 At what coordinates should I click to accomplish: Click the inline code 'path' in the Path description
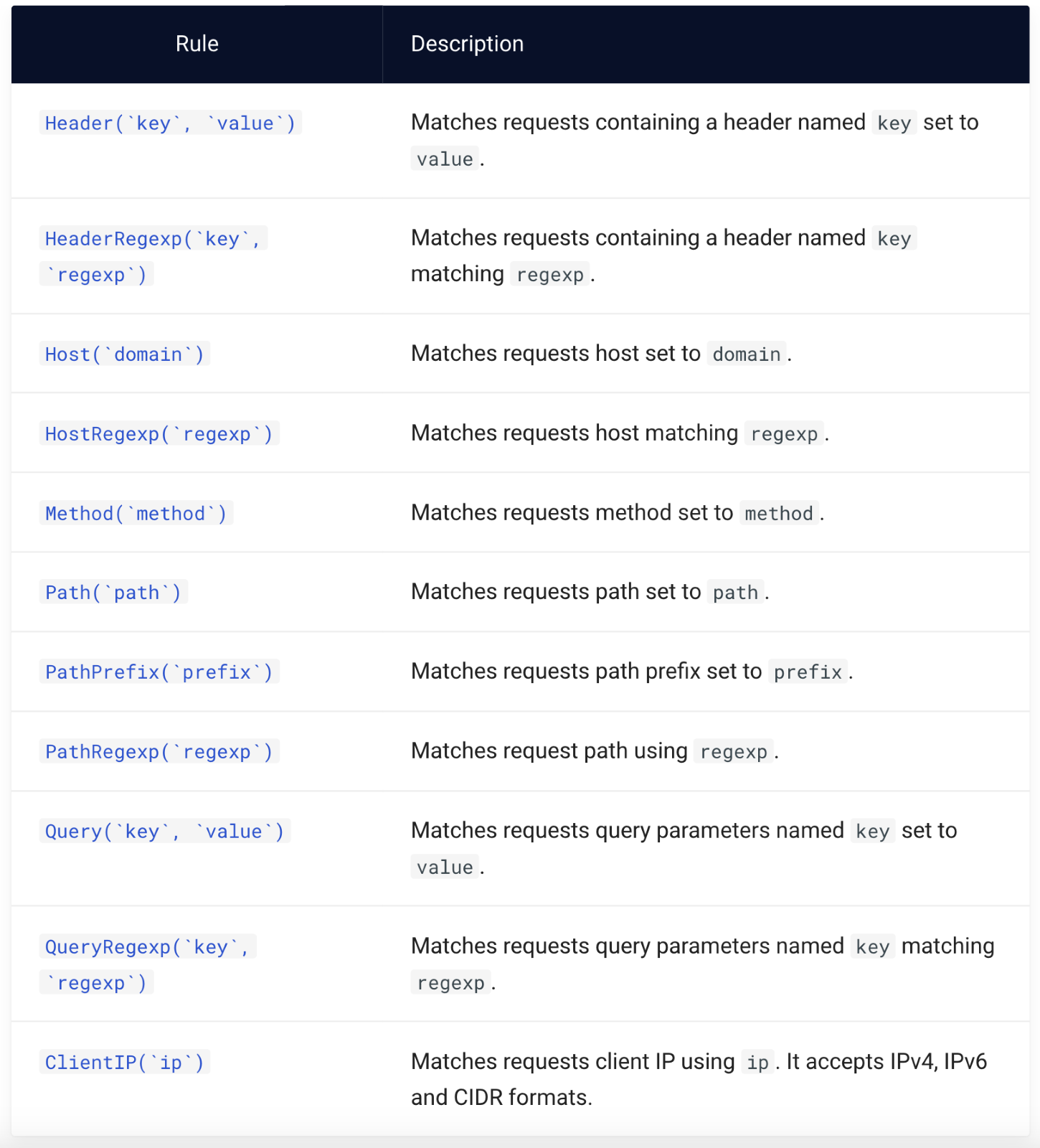point(735,593)
